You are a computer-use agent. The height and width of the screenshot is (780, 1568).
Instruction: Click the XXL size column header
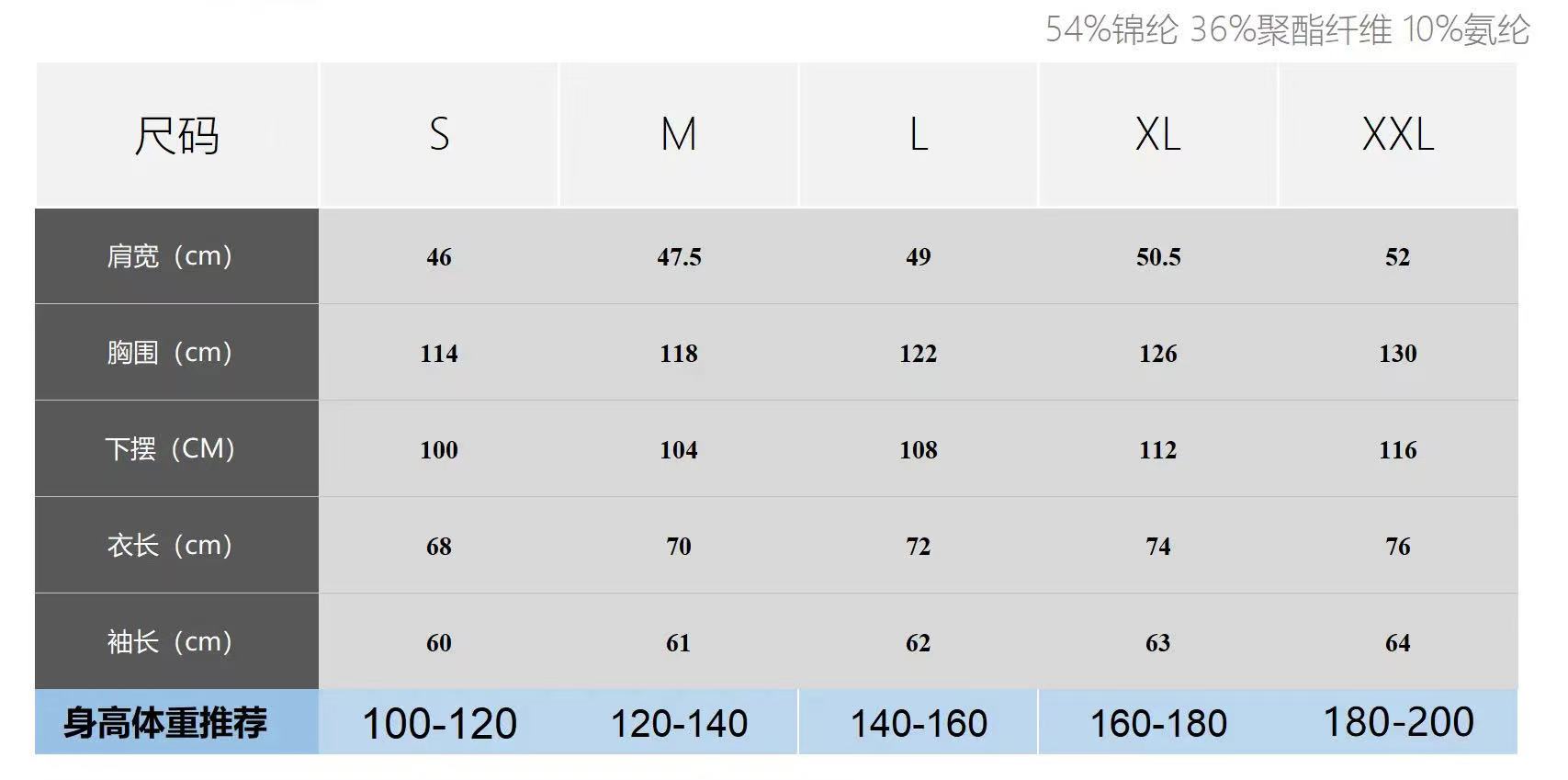[x=1397, y=135]
